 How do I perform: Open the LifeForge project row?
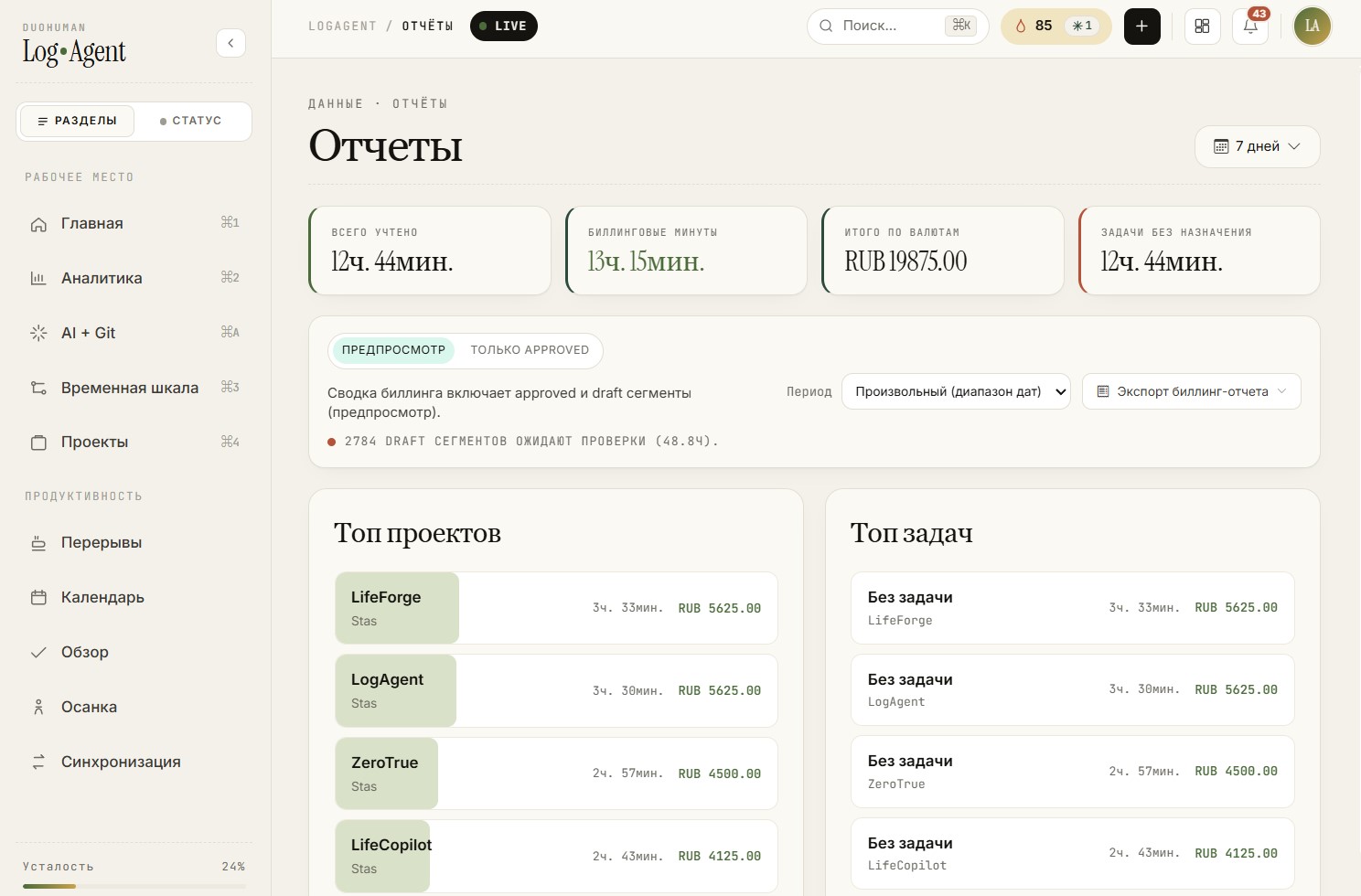556,608
